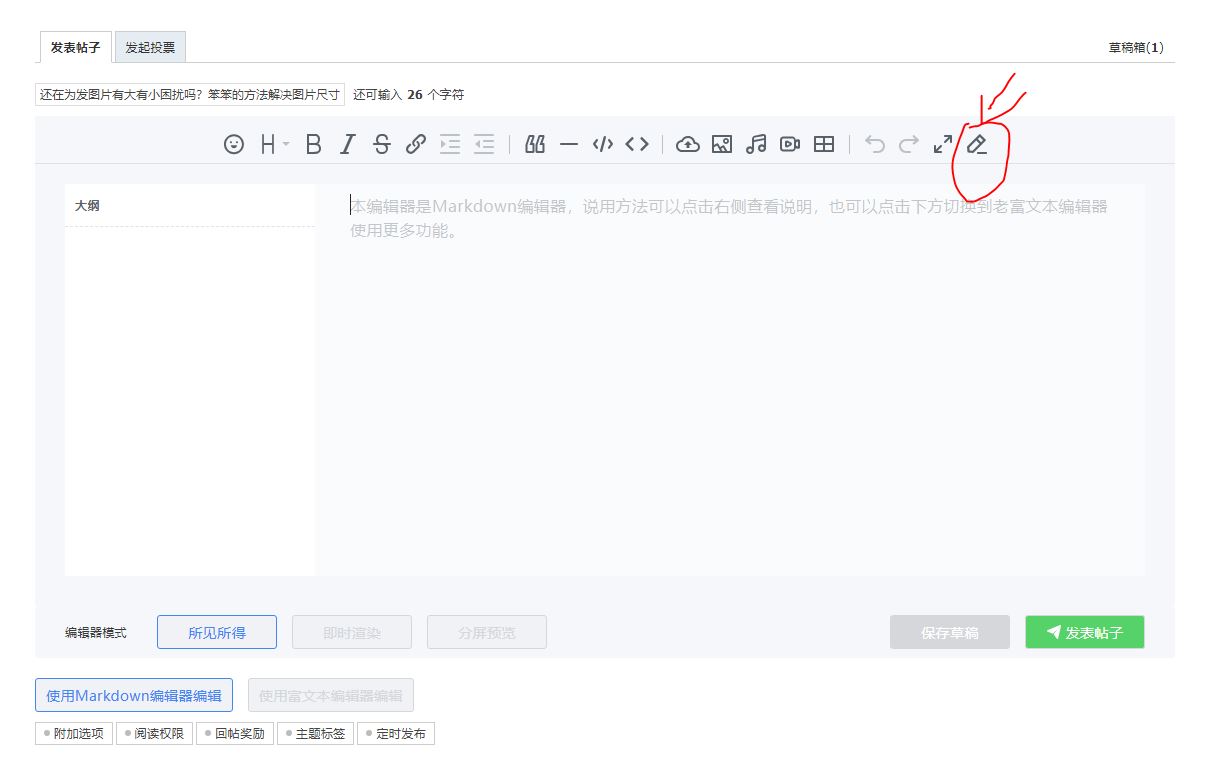Expand 附加选项 section
This screenshot has height=765, width=1211.
74,733
